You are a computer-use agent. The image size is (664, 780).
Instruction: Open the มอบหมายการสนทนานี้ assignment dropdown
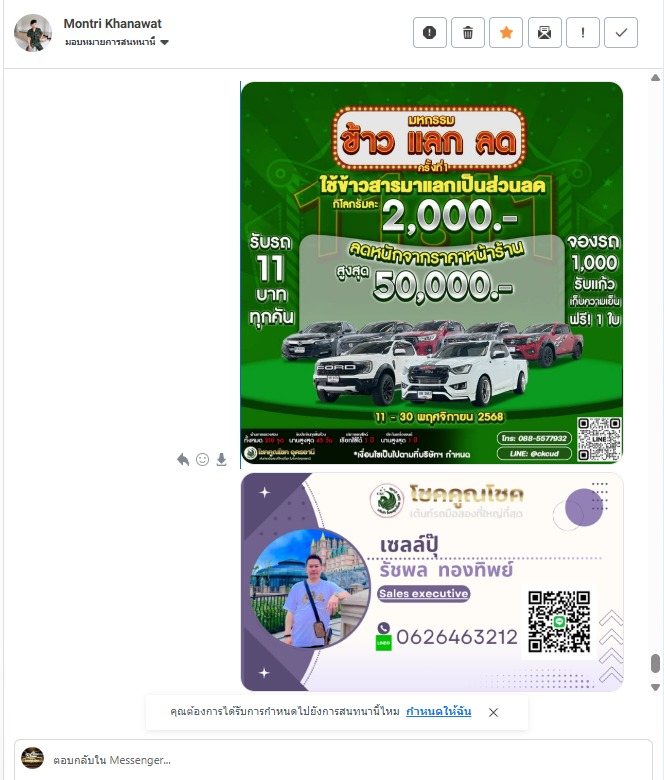pos(117,42)
